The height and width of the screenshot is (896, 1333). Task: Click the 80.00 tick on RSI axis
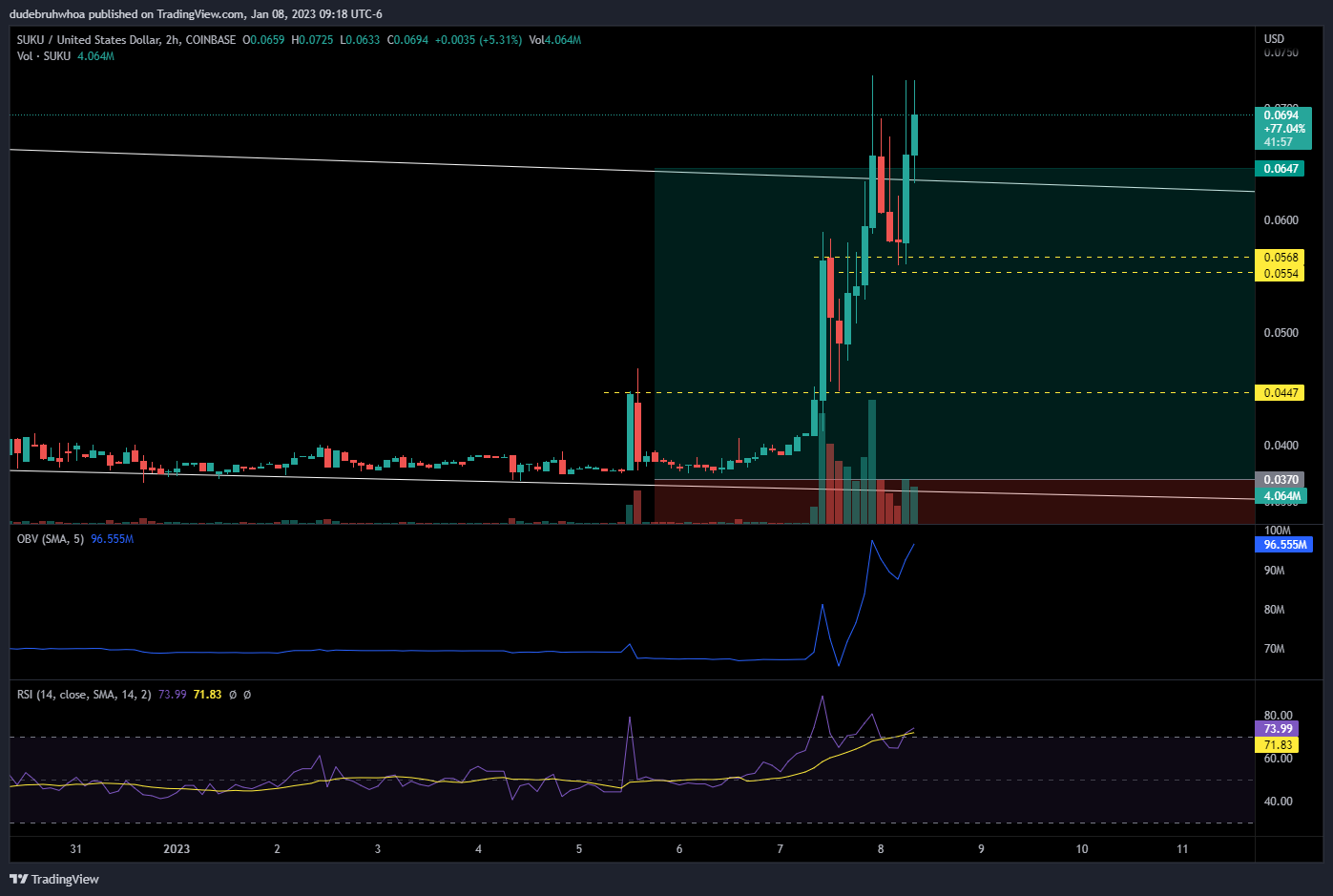coord(1278,716)
